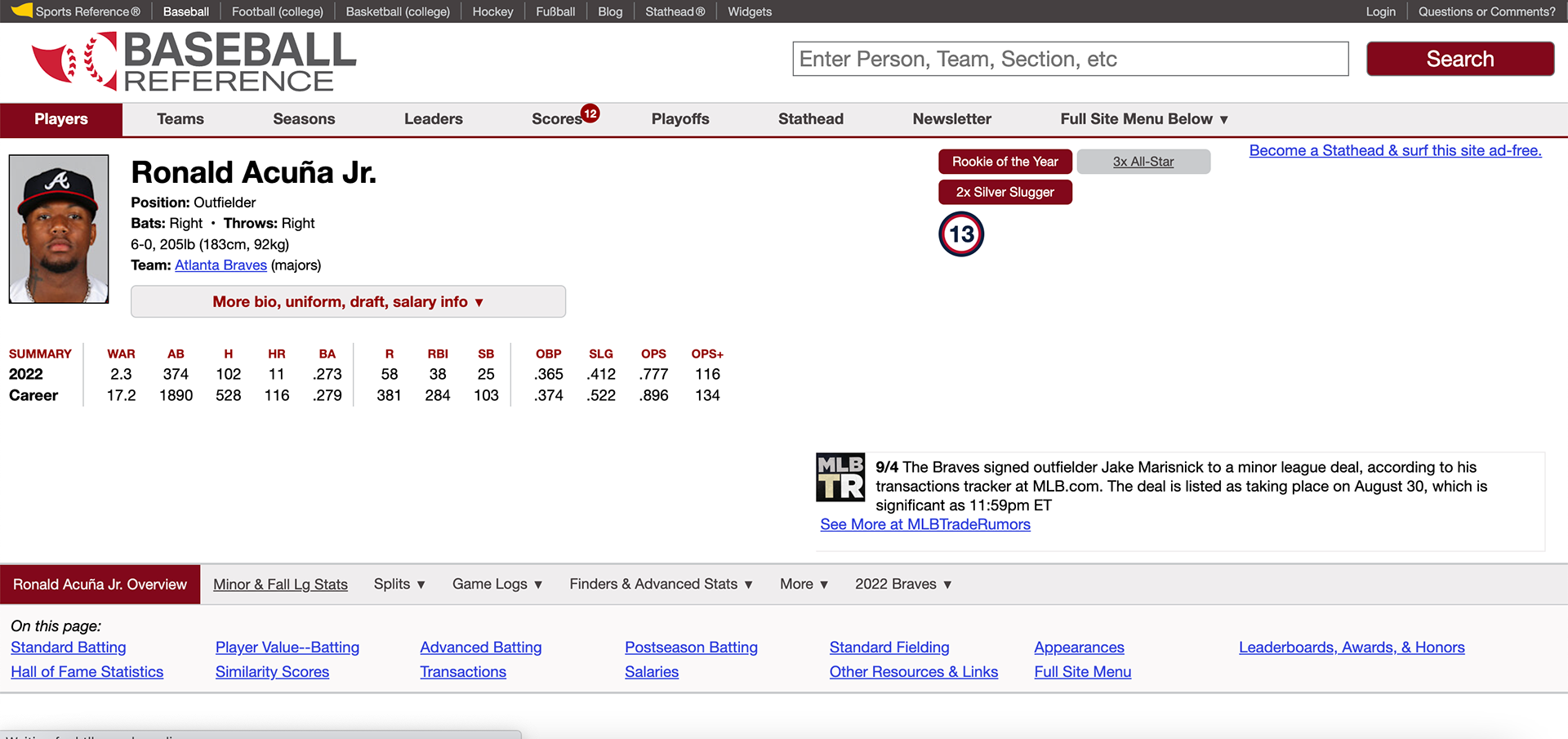
Task: Click the MLB Trade Rumors logo
Action: click(840, 477)
